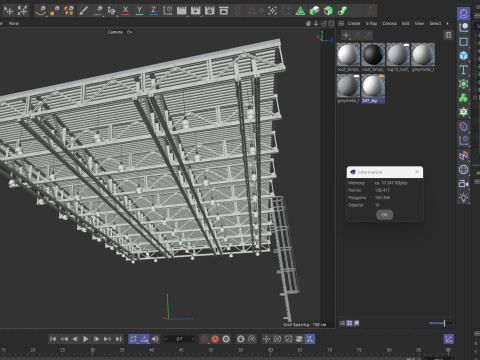The height and width of the screenshot is (360, 480).
Task: Adjust the material thumbnail size slider
Action: (x=440, y=323)
